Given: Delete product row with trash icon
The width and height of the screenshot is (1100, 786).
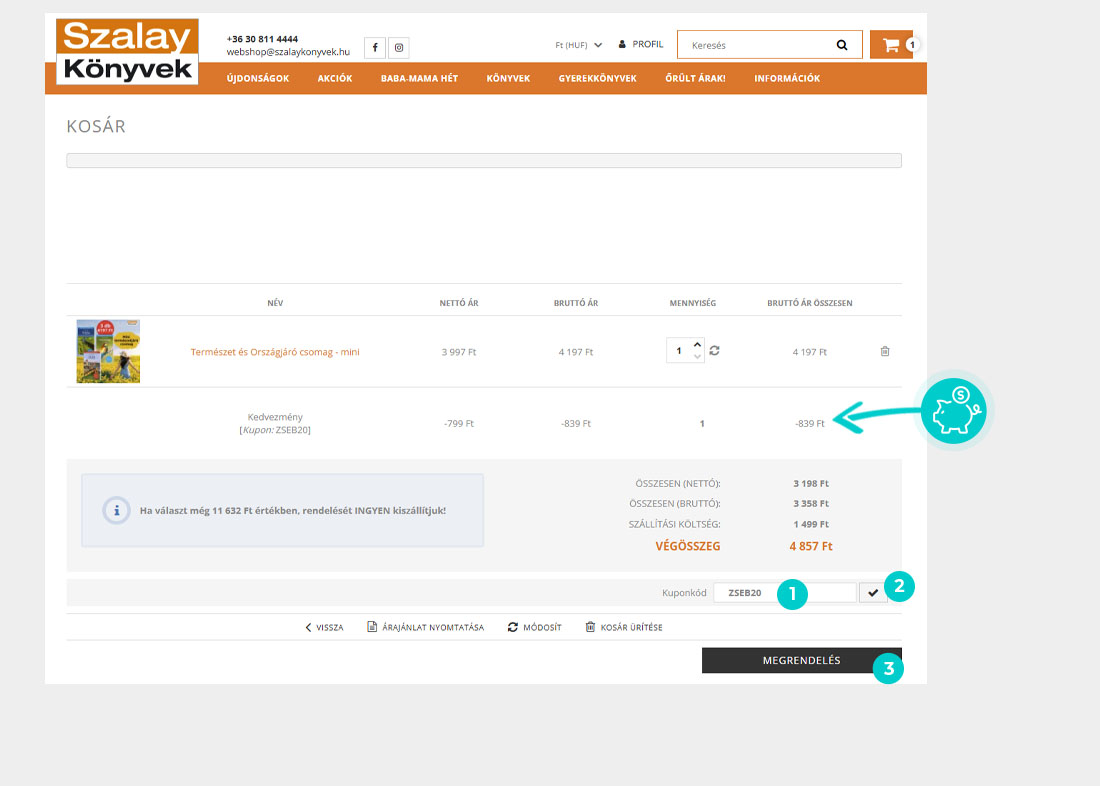Looking at the screenshot, I should (885, 351).
